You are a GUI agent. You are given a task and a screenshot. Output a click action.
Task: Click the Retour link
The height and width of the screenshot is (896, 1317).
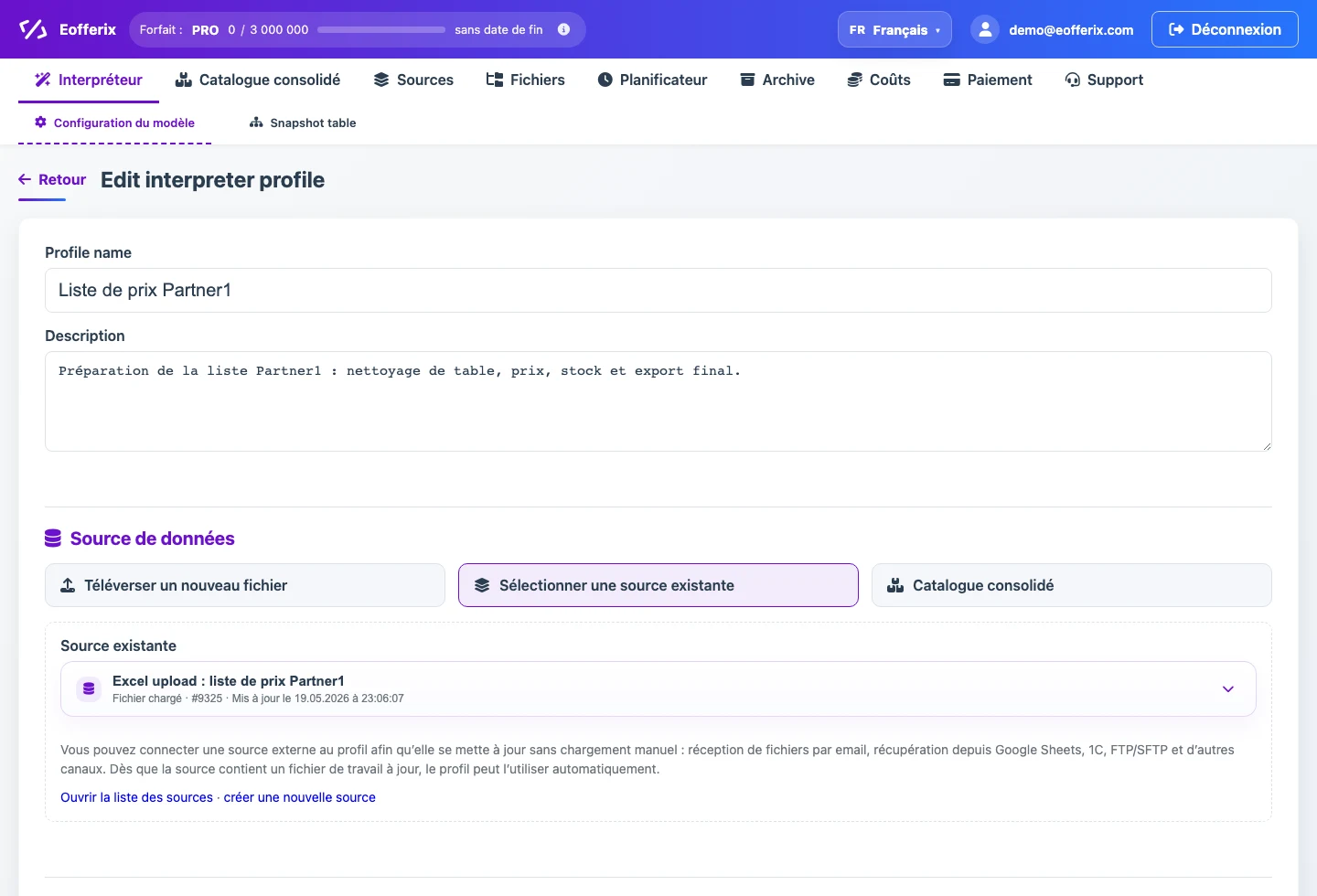click(x=52, y=179)
